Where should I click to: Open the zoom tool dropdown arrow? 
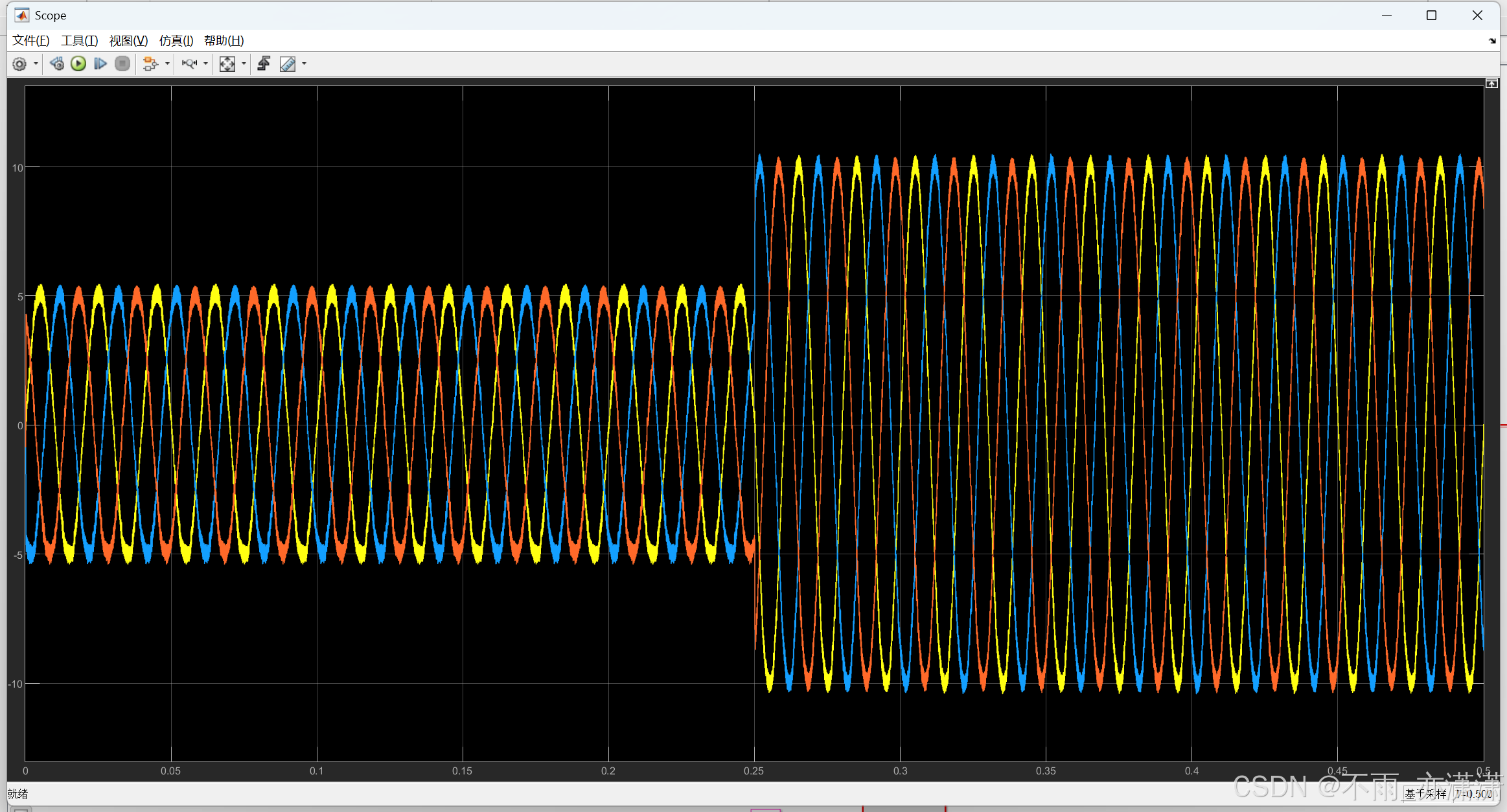tap(205, 63)
